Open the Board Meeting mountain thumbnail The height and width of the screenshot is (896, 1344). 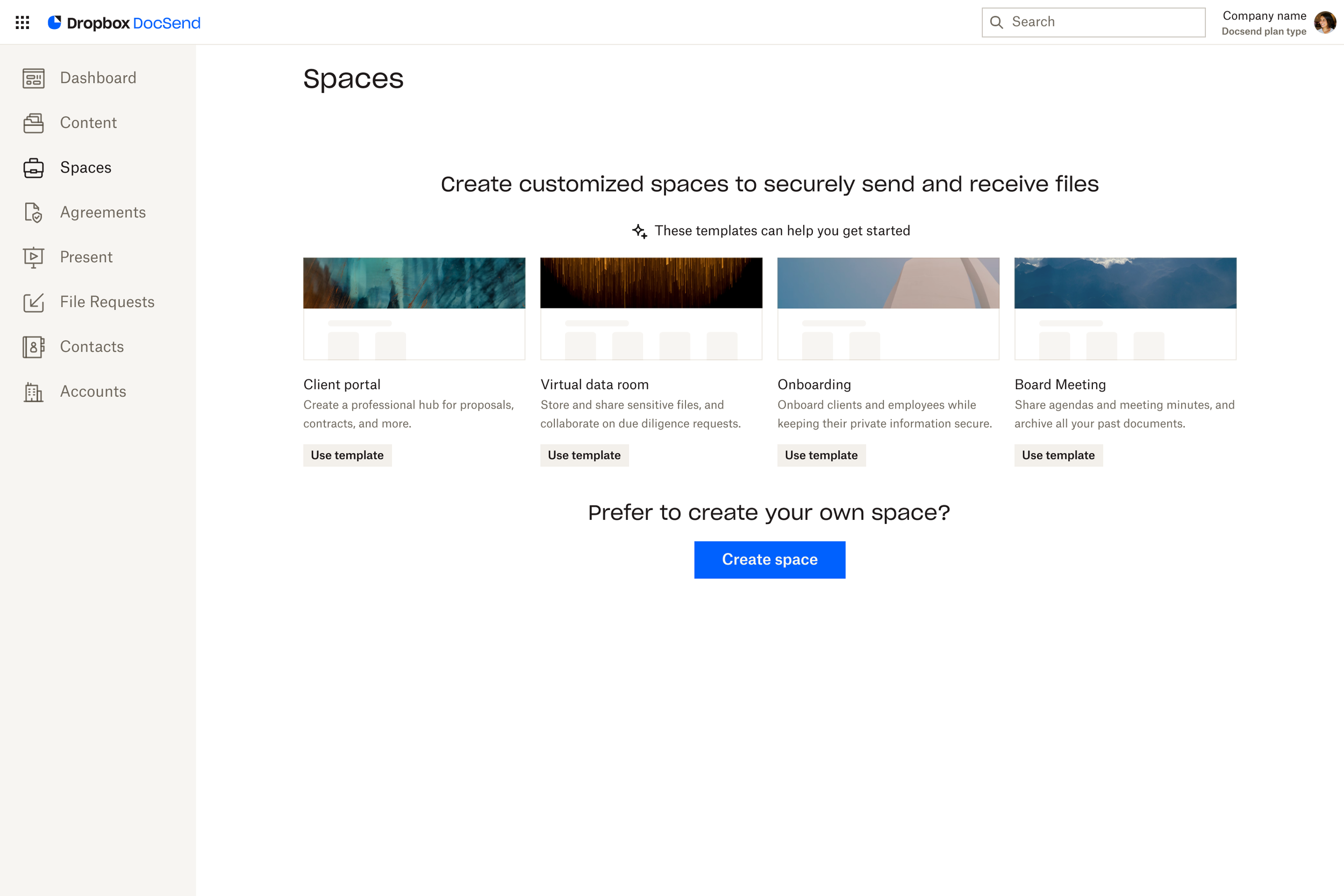coord(1125,283)
